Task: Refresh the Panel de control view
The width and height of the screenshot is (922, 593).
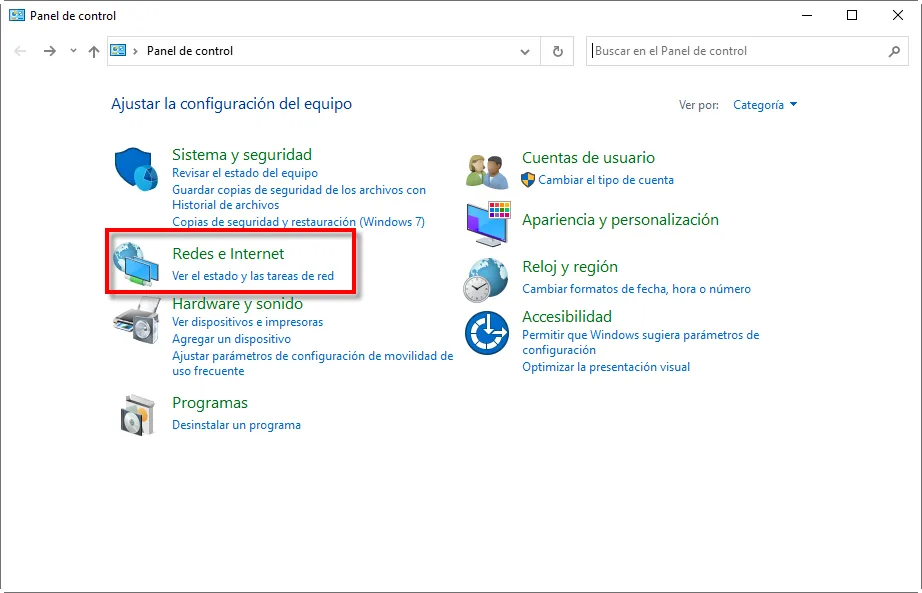Action: tap(557, 51)
